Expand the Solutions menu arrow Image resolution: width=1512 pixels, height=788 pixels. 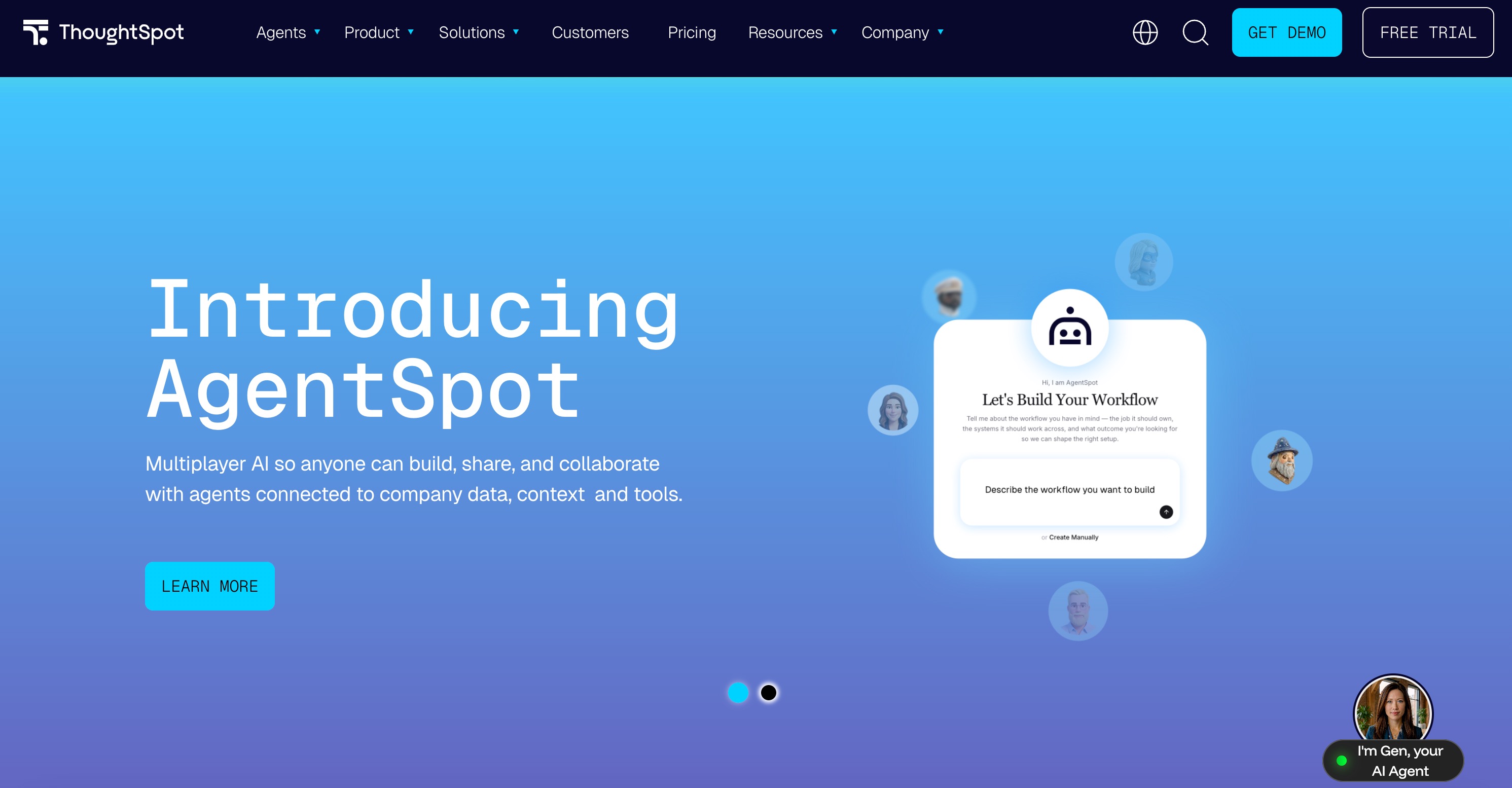point(516,32)
